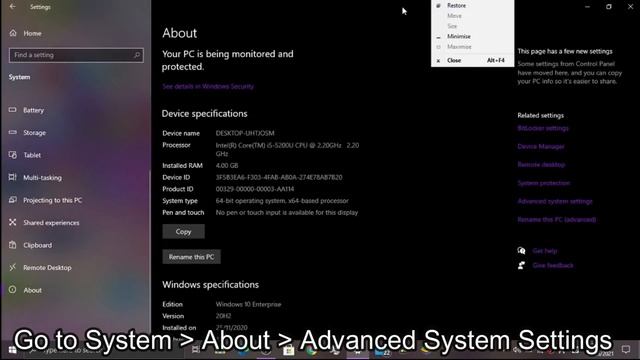Click the version value 20H2
This screenshot has width=640, height=360.
pos(223,316)
